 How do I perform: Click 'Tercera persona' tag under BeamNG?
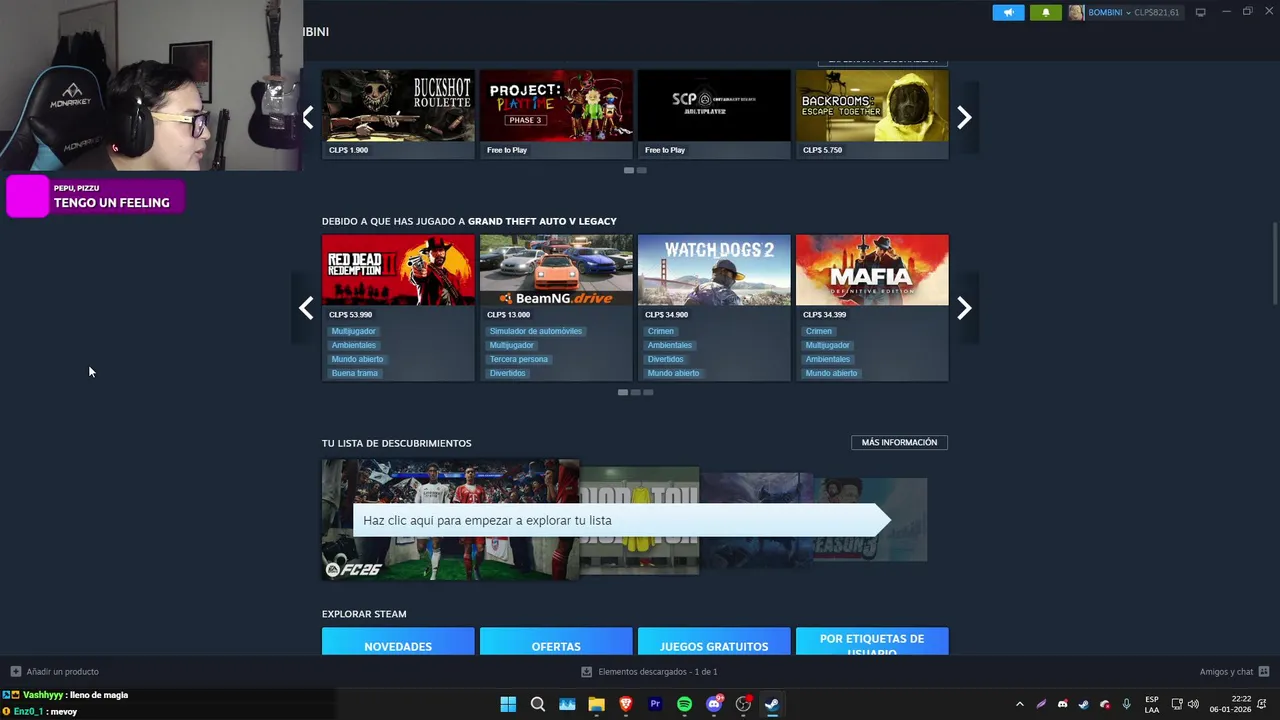pyautogui.click(x=519, y=359)
